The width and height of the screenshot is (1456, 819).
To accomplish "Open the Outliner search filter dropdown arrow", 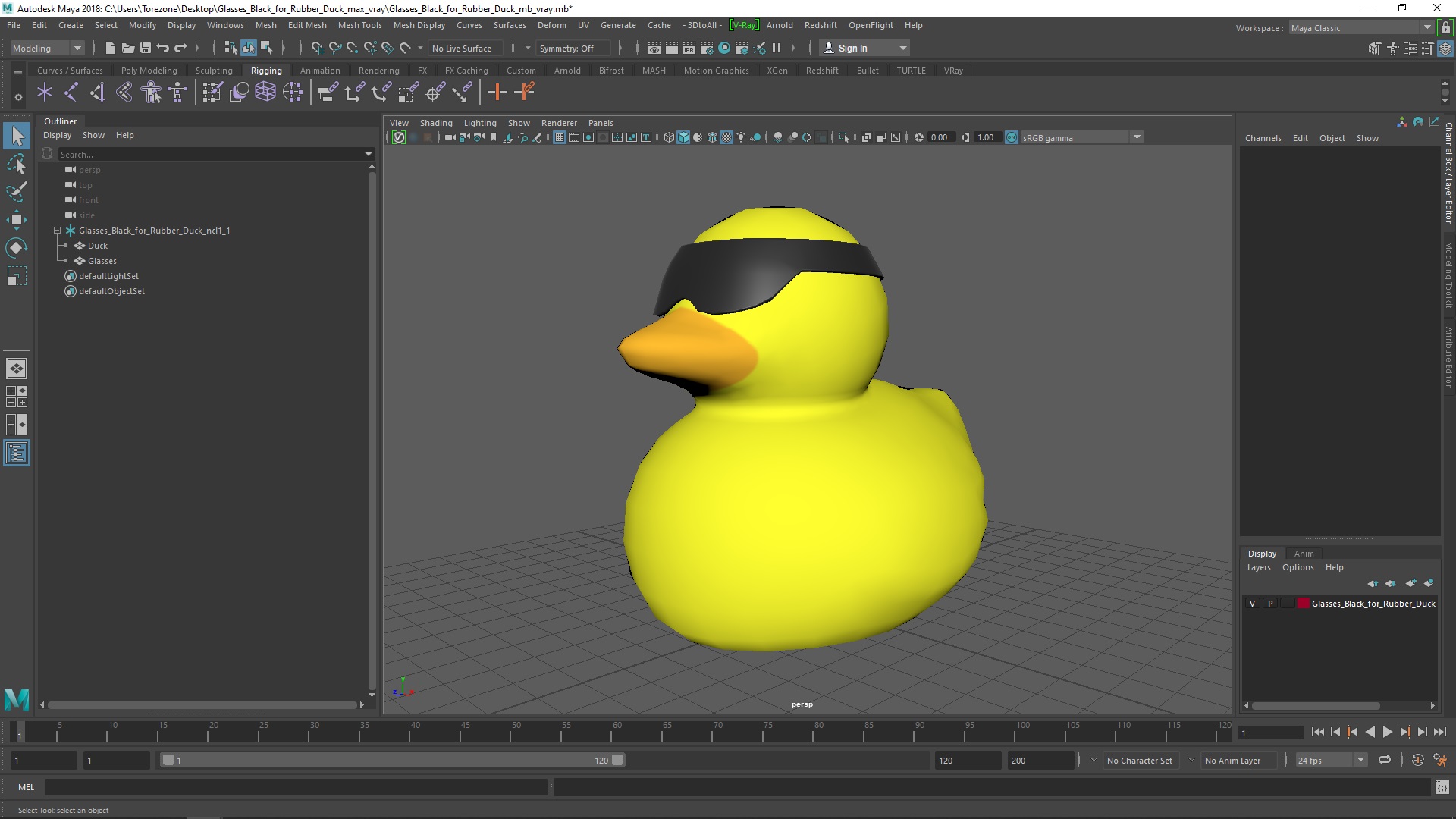I will click(369, 154).
